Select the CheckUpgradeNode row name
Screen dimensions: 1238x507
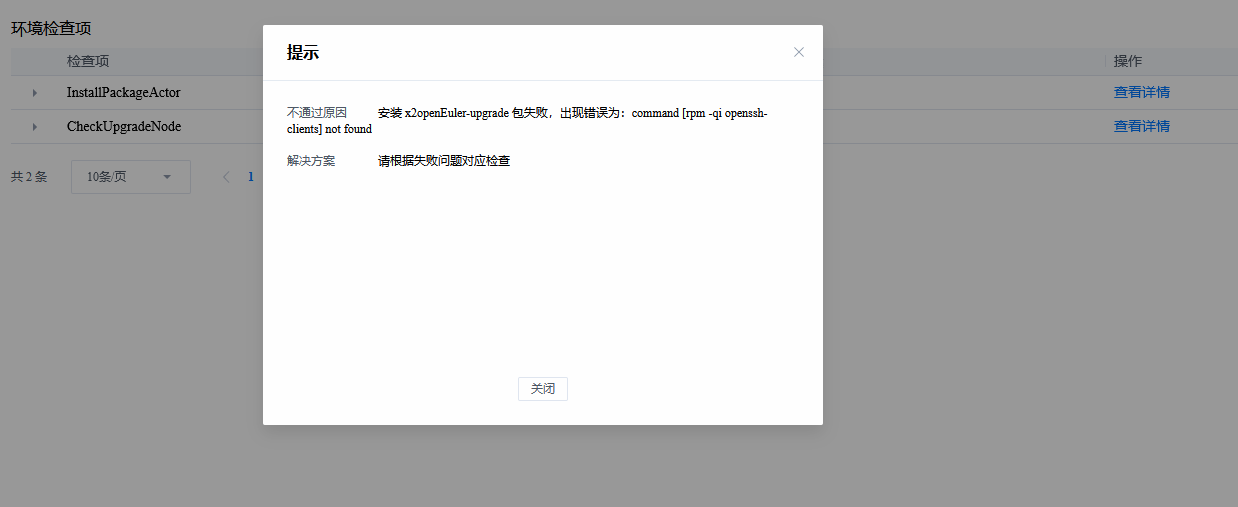(123, 126)
